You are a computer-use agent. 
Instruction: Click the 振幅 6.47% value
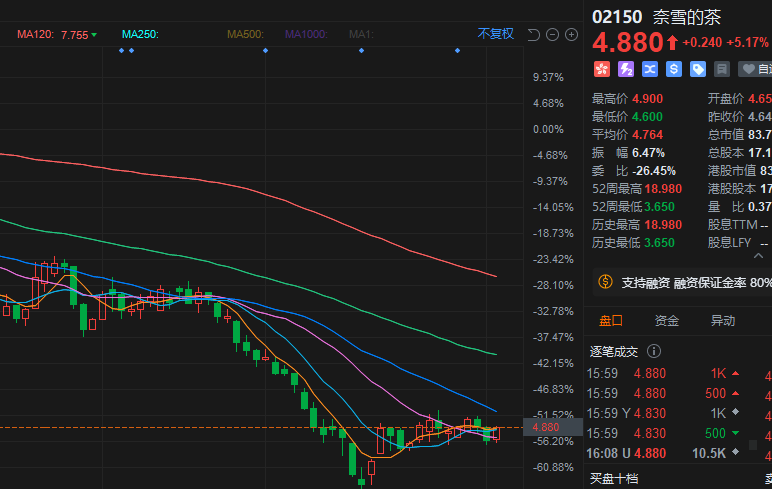pos(648,153)
